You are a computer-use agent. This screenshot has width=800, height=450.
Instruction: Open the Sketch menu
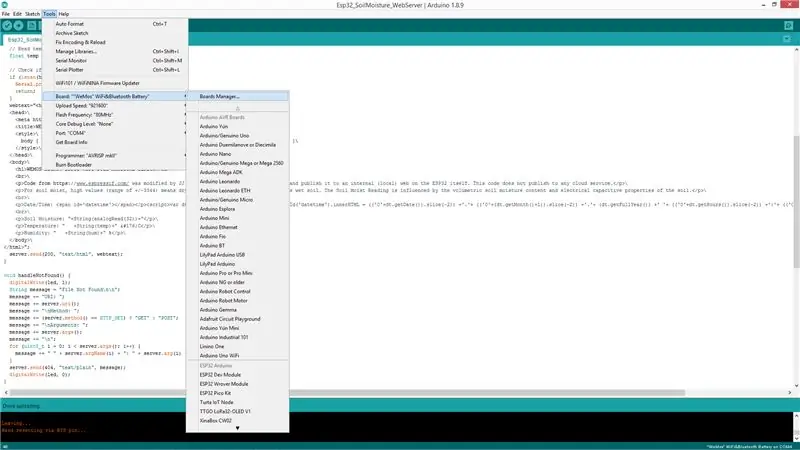point(32,14)
